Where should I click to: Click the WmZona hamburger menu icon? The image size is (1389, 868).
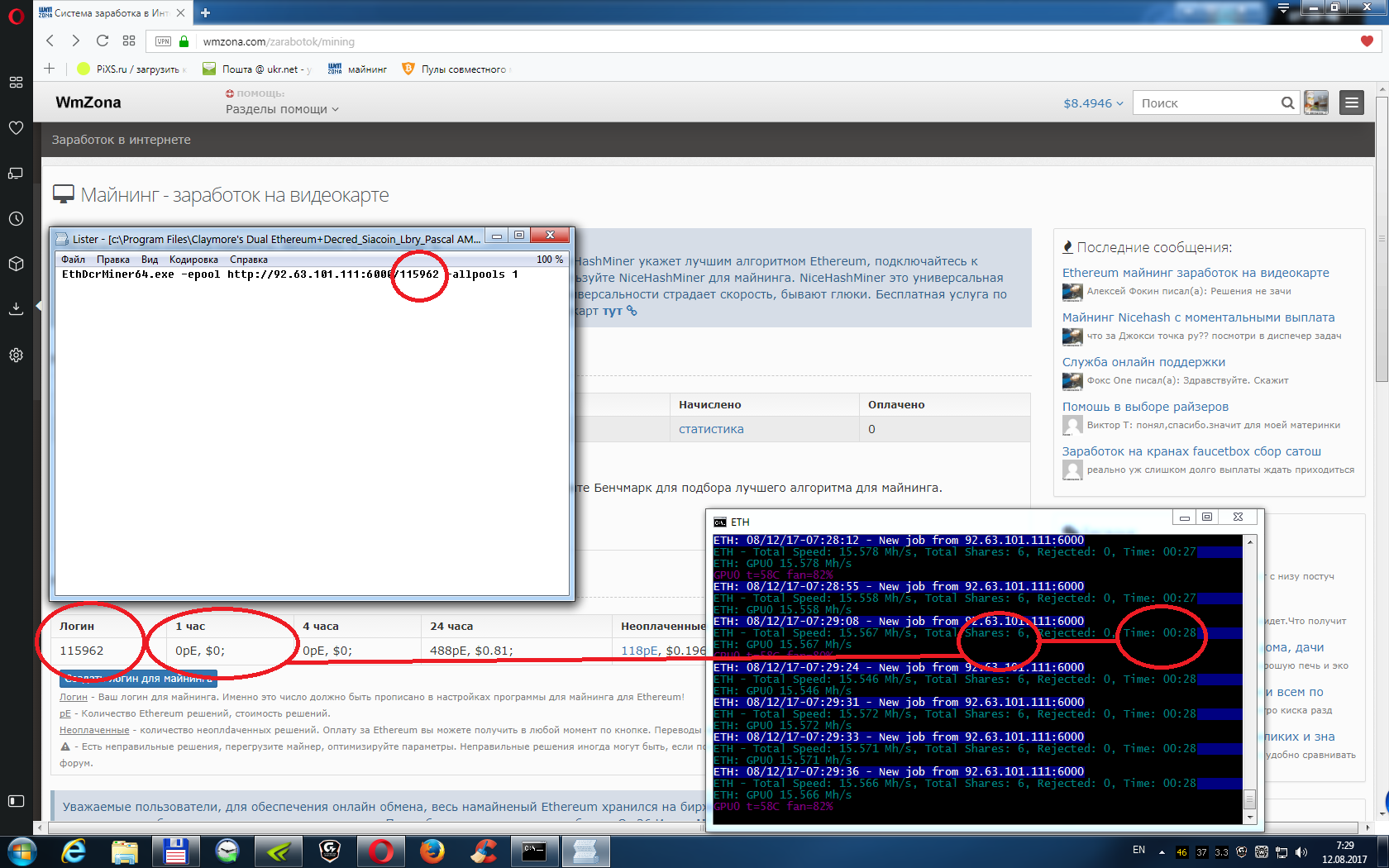(1352, 103)
